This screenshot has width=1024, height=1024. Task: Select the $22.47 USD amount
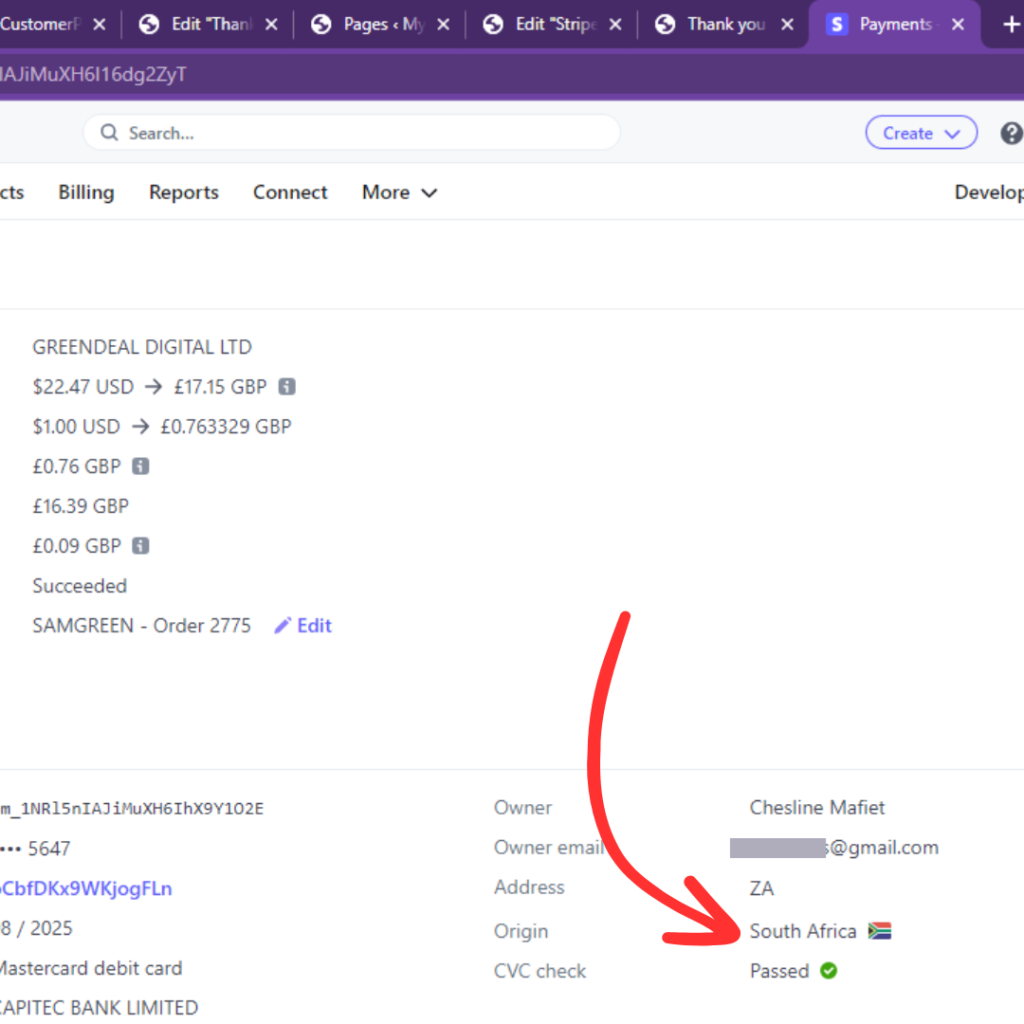coord(83,387)
